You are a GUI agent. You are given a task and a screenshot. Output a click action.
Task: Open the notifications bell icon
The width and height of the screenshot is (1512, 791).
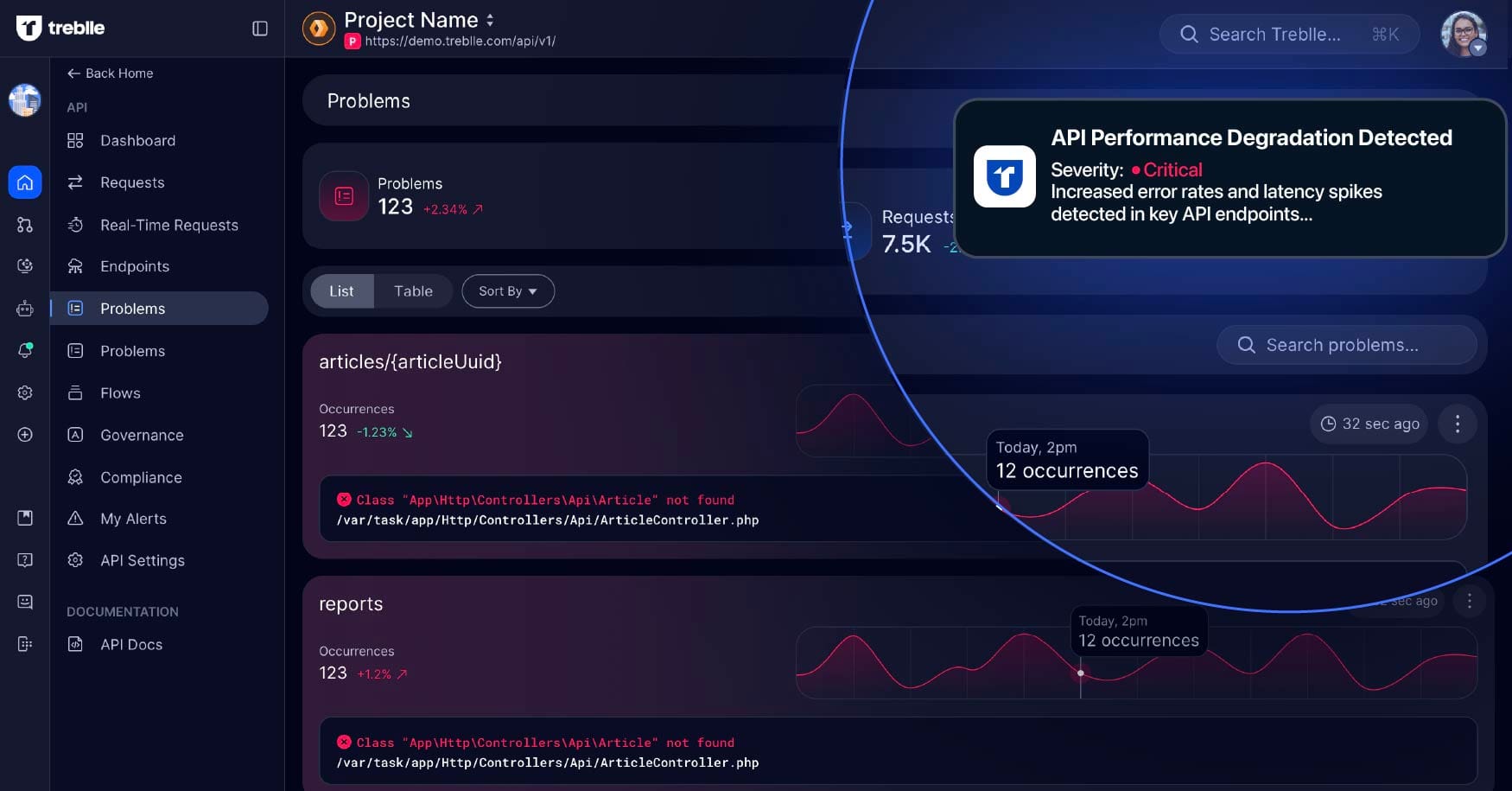pos(25,350)
